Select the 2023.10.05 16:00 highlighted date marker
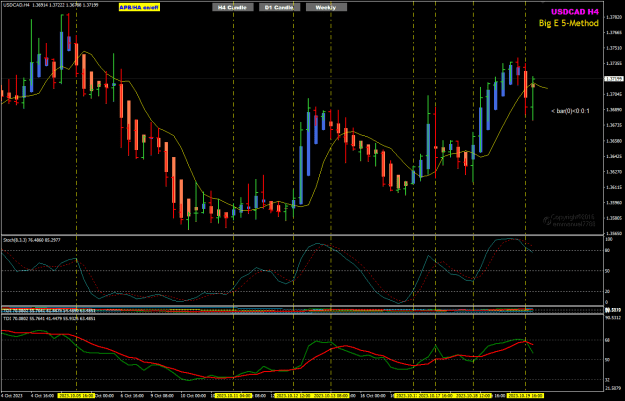The width and height of the screenshot is (625, 401). [x=77, y=396]
